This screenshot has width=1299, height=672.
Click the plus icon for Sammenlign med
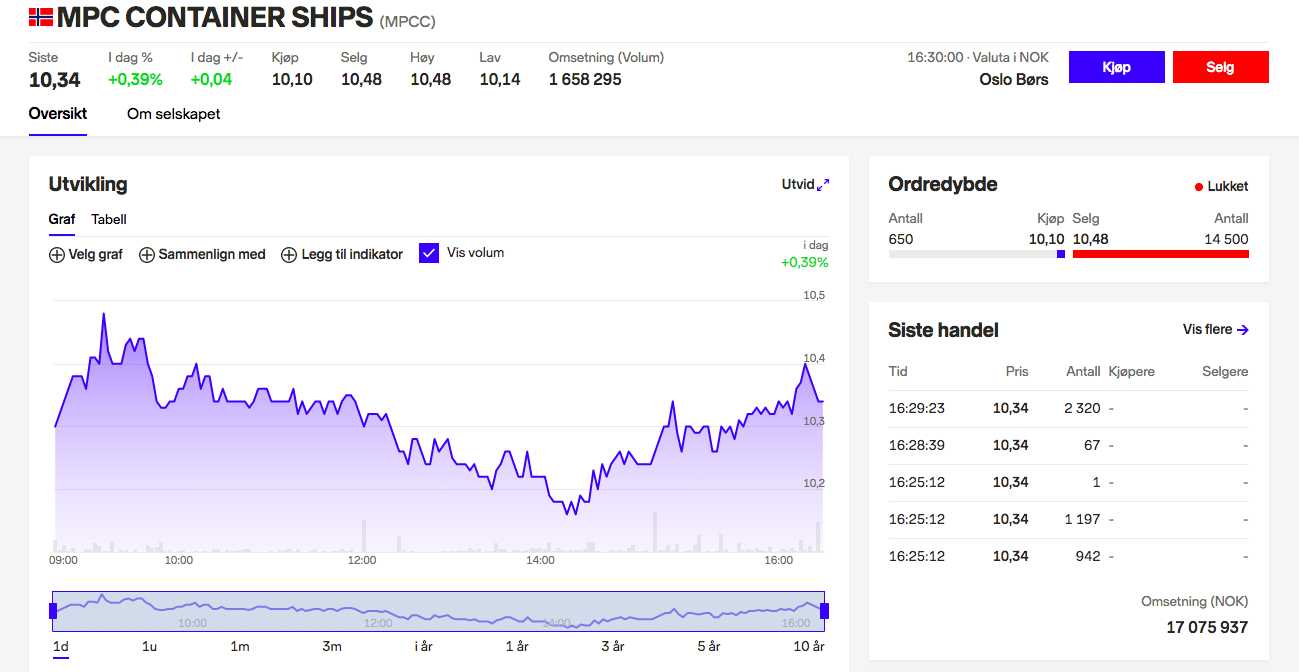[x=147, y=255]
